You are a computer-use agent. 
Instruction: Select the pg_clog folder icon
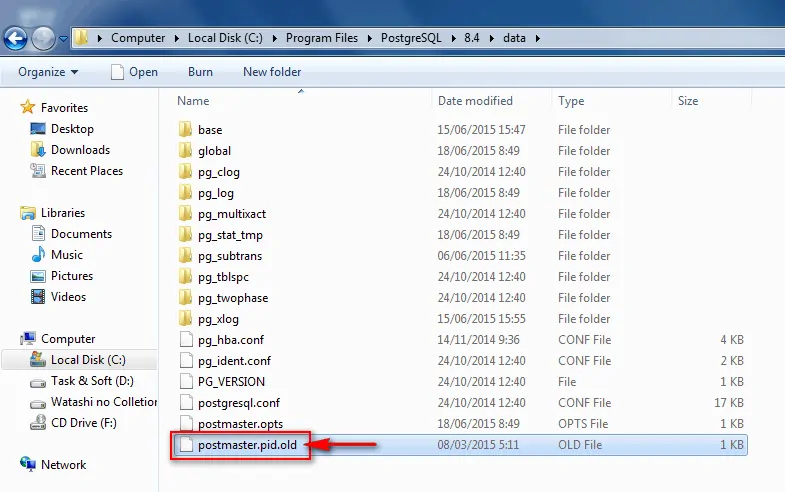(185, 171)
